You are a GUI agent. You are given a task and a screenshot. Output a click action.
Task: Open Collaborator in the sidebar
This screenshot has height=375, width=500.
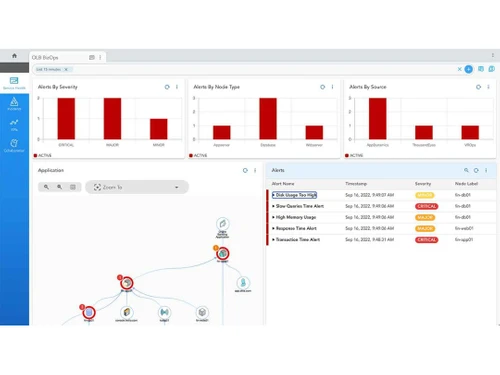click(14, 146)
